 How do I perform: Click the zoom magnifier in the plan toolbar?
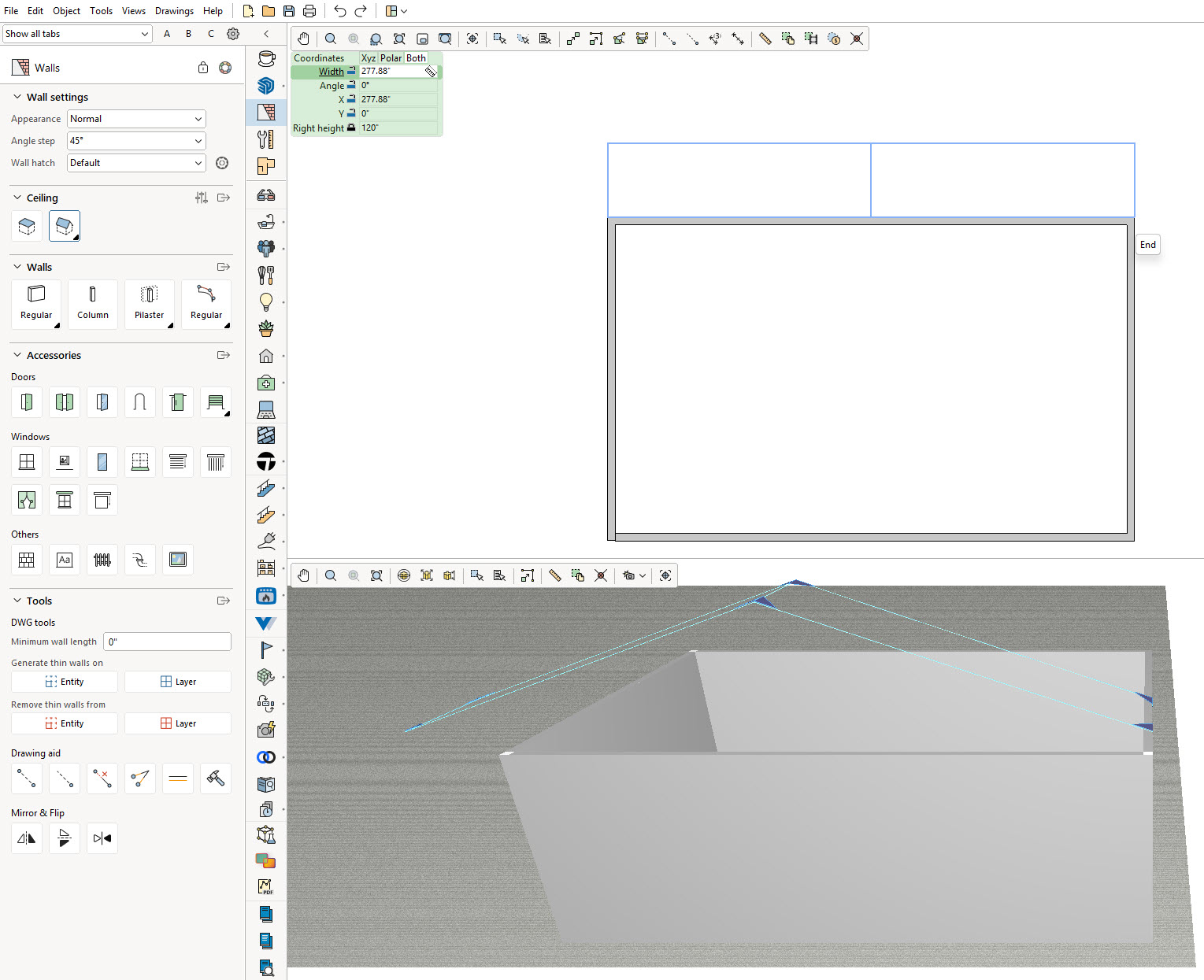pos(331,39)
